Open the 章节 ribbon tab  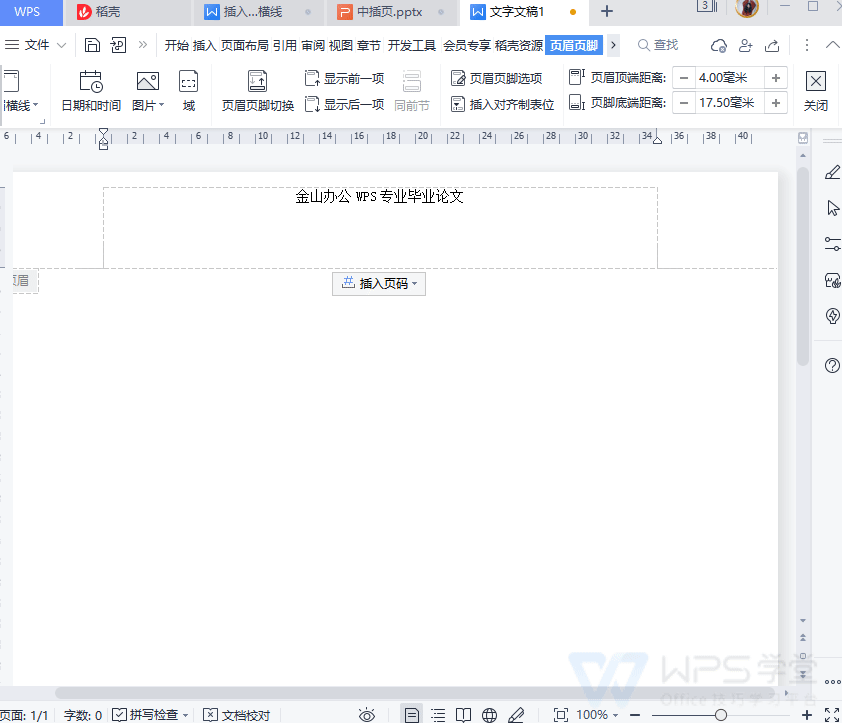[368, 46]
